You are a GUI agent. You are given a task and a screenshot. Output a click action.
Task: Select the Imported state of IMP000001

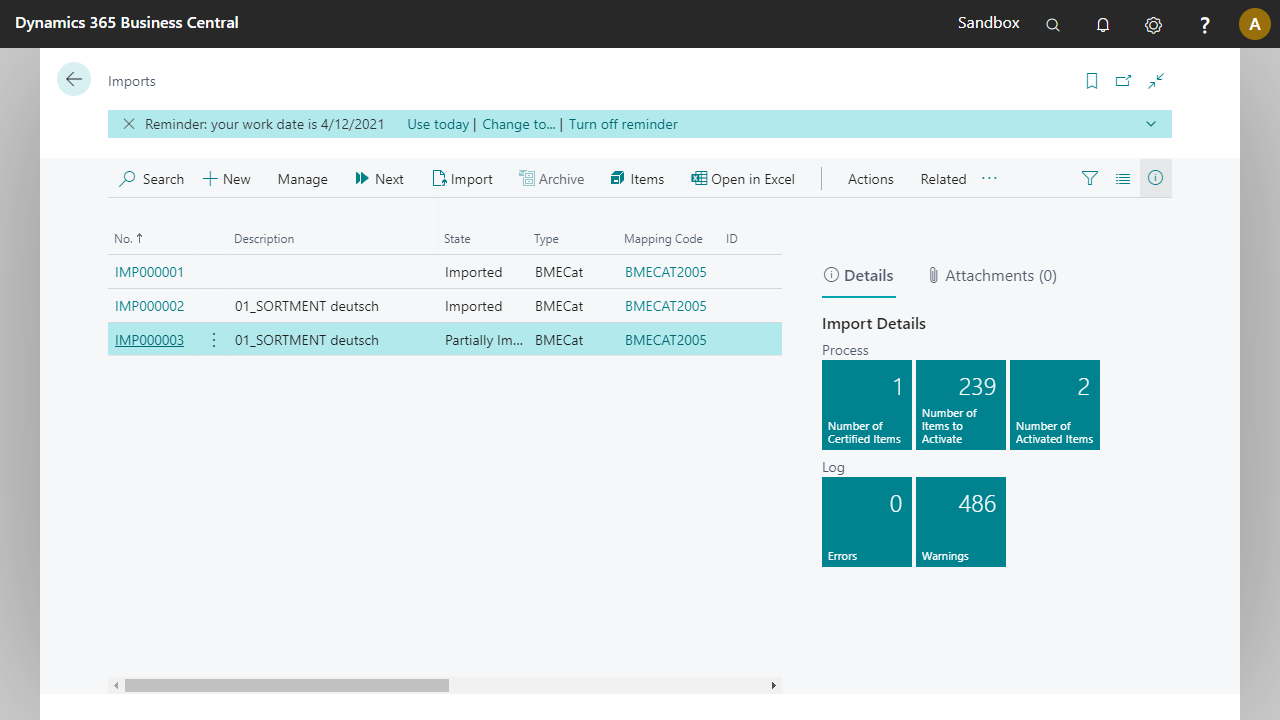(474, 272)
